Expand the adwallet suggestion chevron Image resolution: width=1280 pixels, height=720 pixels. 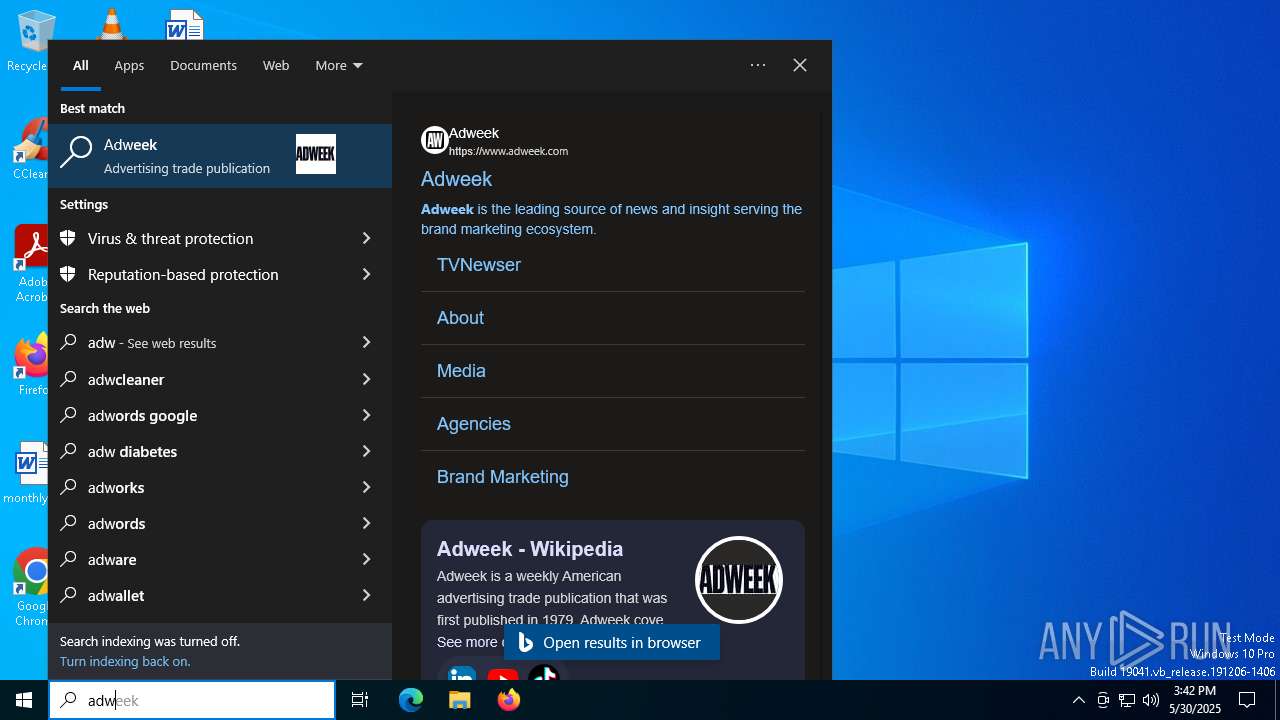click(366, 595)
